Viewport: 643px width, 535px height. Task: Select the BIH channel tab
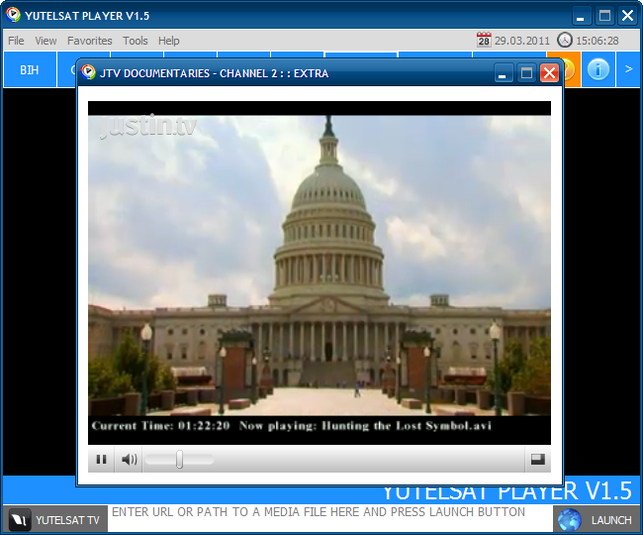[30, 70]
